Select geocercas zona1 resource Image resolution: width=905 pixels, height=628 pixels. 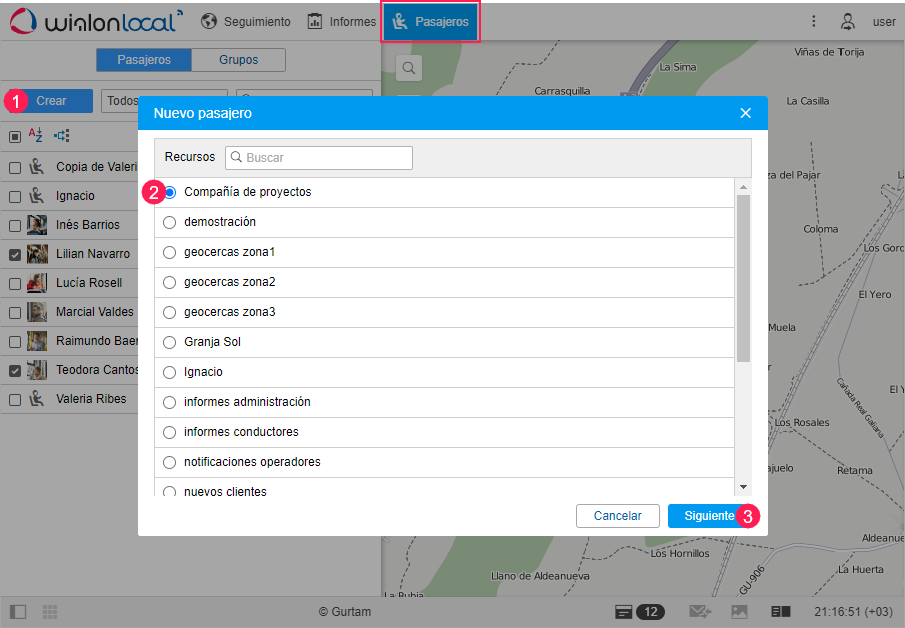point(169,252)
